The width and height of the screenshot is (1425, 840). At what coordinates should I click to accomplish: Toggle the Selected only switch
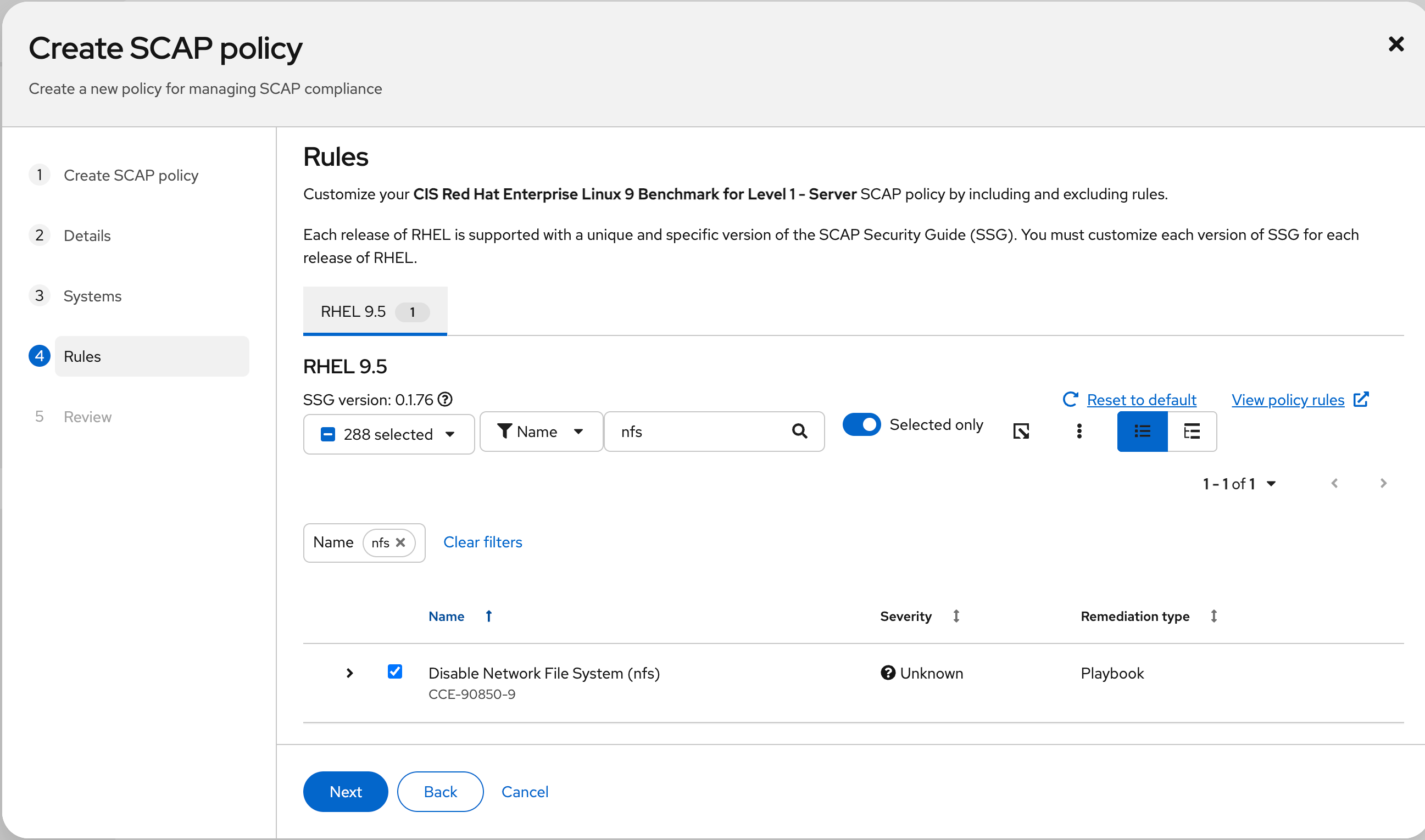[x=861, y=424]
